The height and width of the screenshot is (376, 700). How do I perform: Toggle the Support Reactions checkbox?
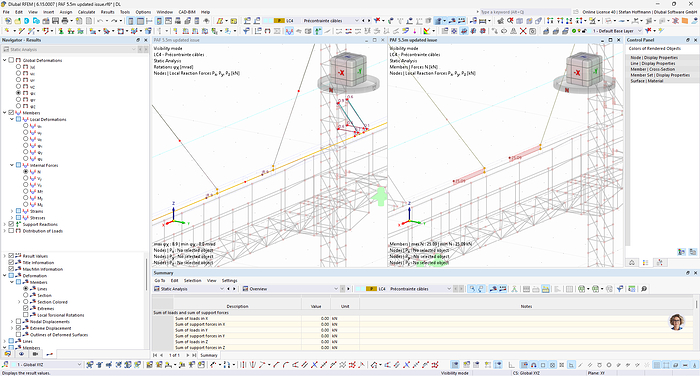pos(11,224)
